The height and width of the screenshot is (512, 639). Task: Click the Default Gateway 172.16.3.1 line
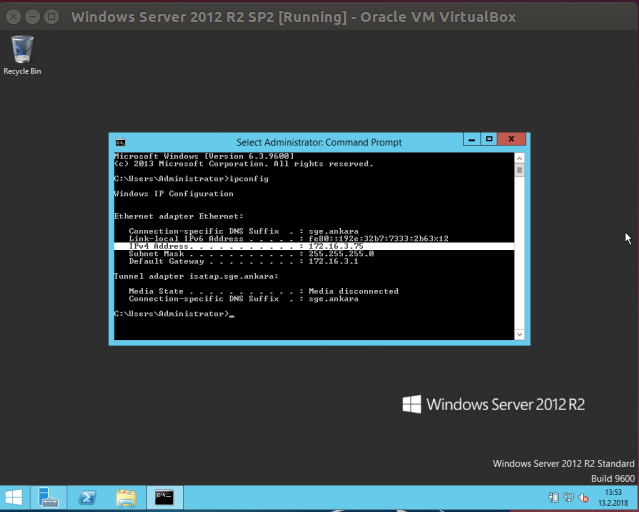243,261
